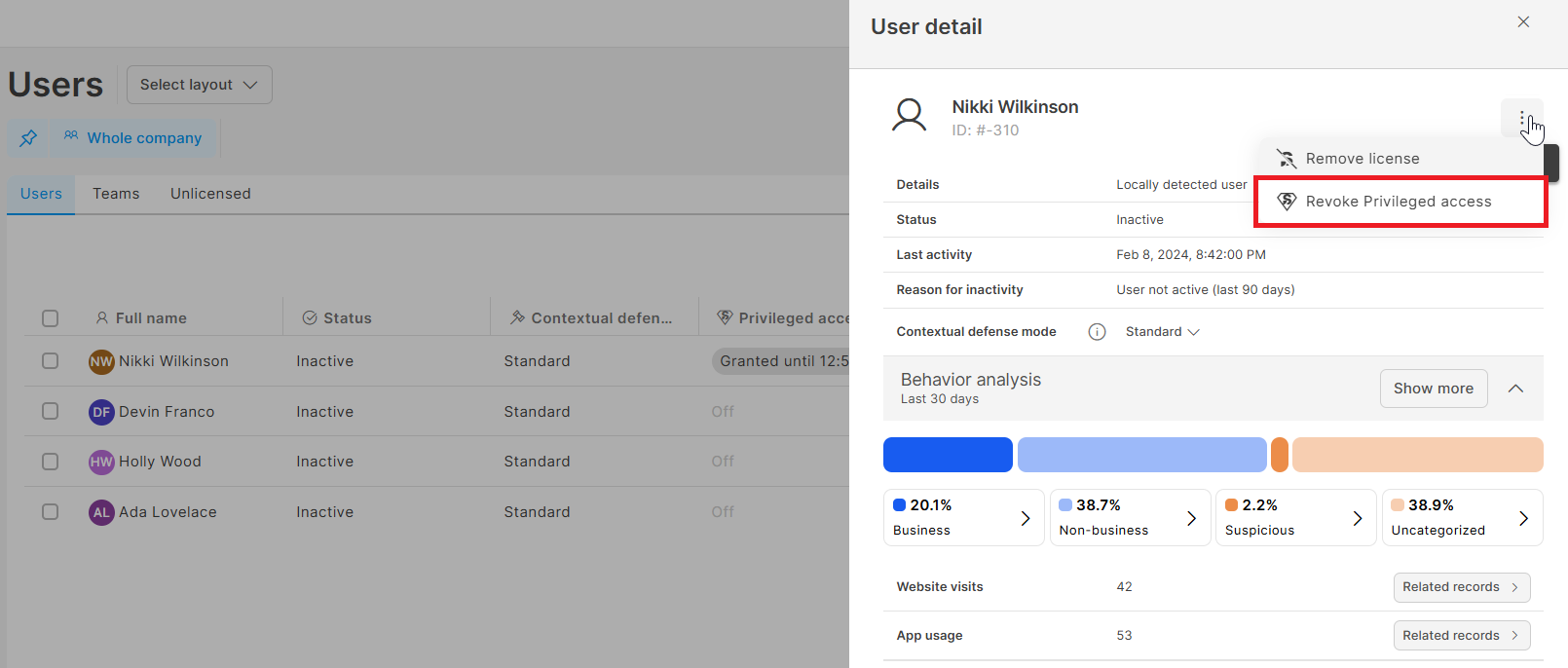Viewport: 1568px width, 668px height.
Task: Open the Select layout dropdown
Action: tap(199, 85)
